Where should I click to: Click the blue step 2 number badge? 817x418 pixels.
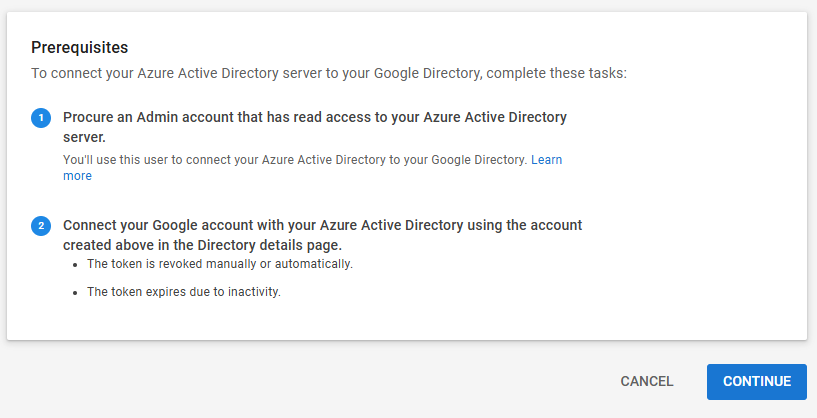coord(41,226)
